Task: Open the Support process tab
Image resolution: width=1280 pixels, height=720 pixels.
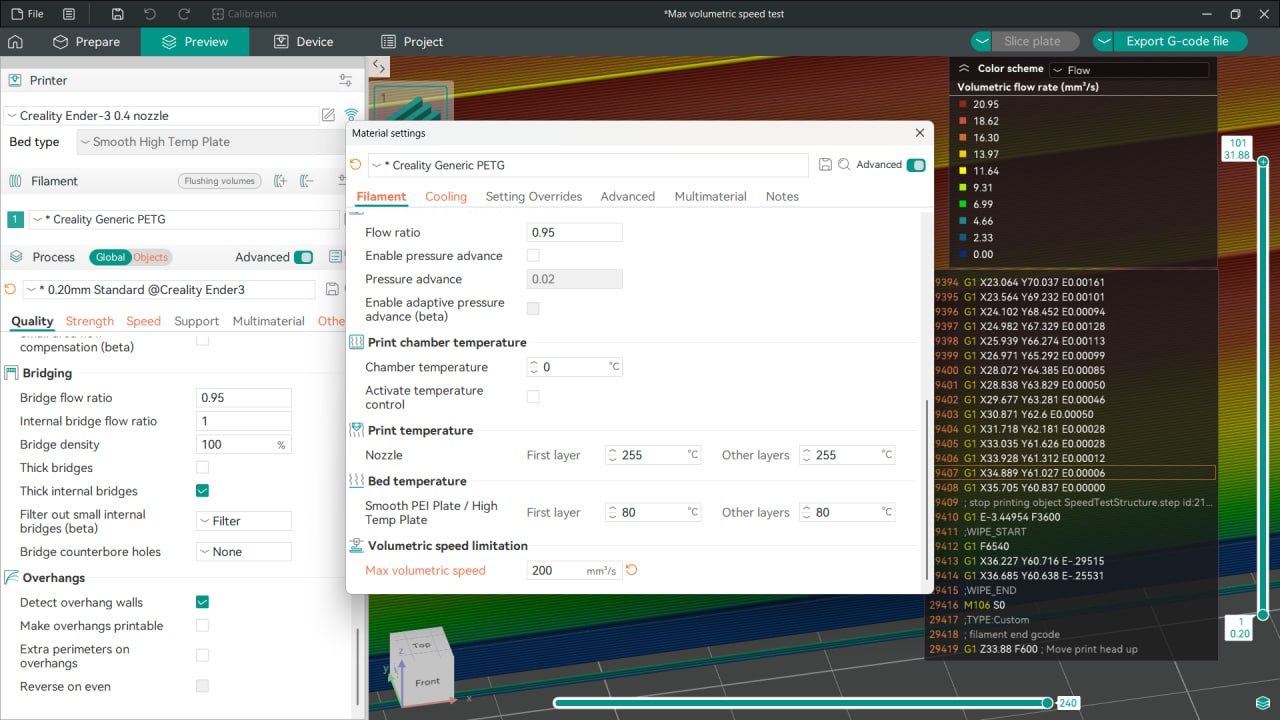Action: [196, 321]
